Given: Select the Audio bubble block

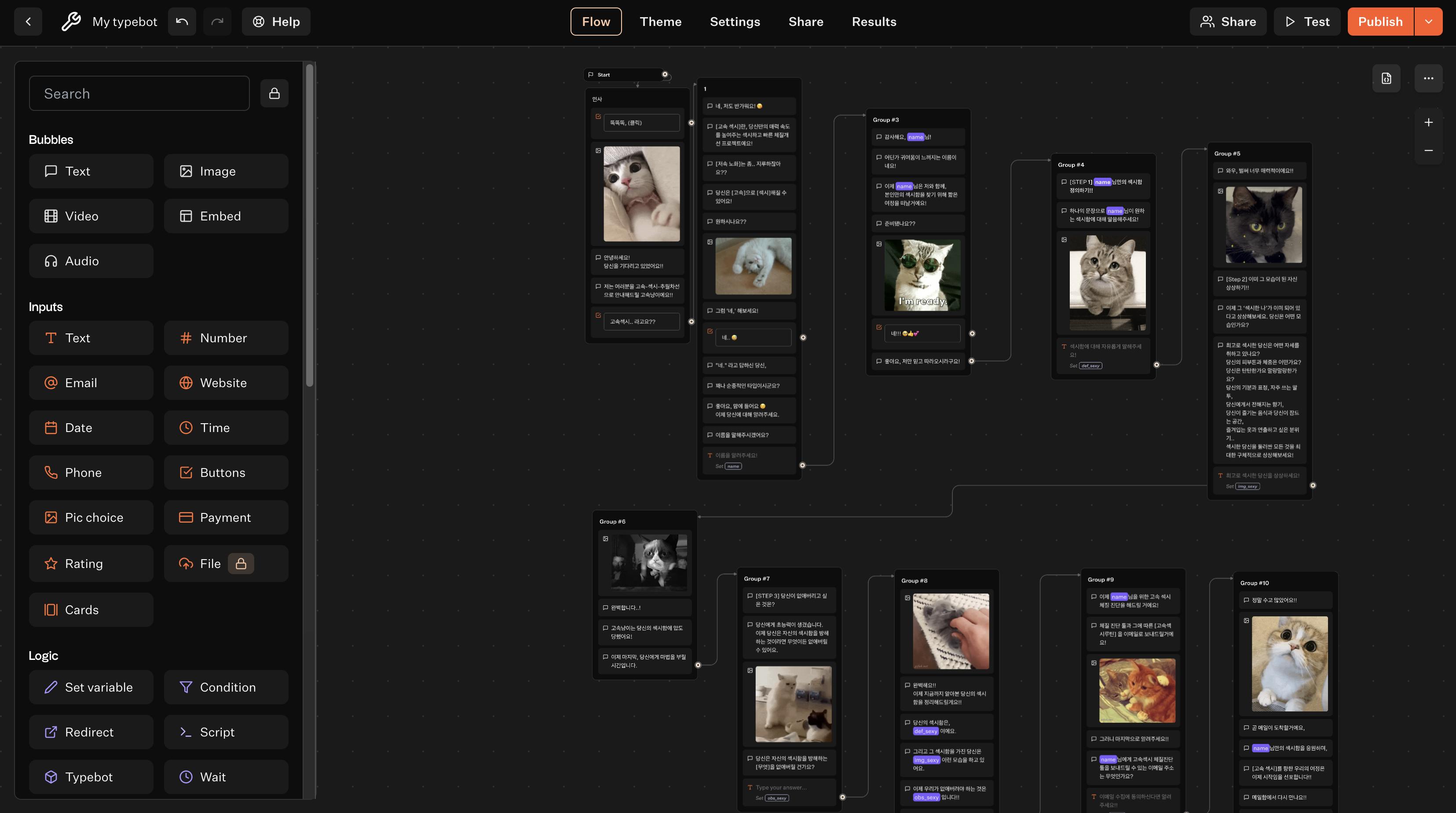Looking at the screenshot, I should click(x=91, y=260).
